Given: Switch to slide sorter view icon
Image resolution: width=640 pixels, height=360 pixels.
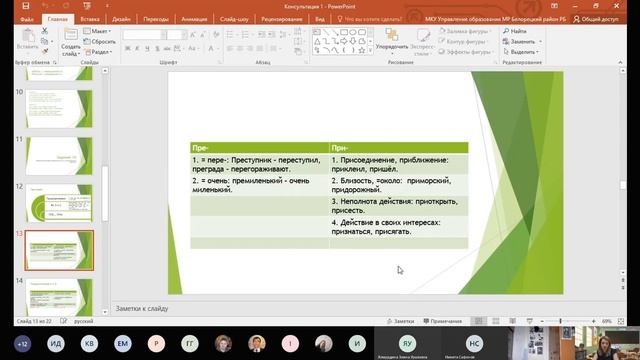Looking at the screenshot, I should 496,321.
